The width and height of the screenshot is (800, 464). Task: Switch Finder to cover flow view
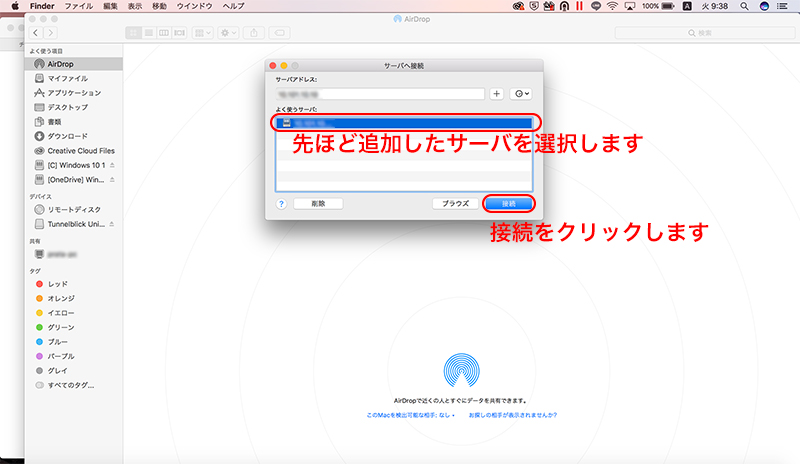[180, 33]
